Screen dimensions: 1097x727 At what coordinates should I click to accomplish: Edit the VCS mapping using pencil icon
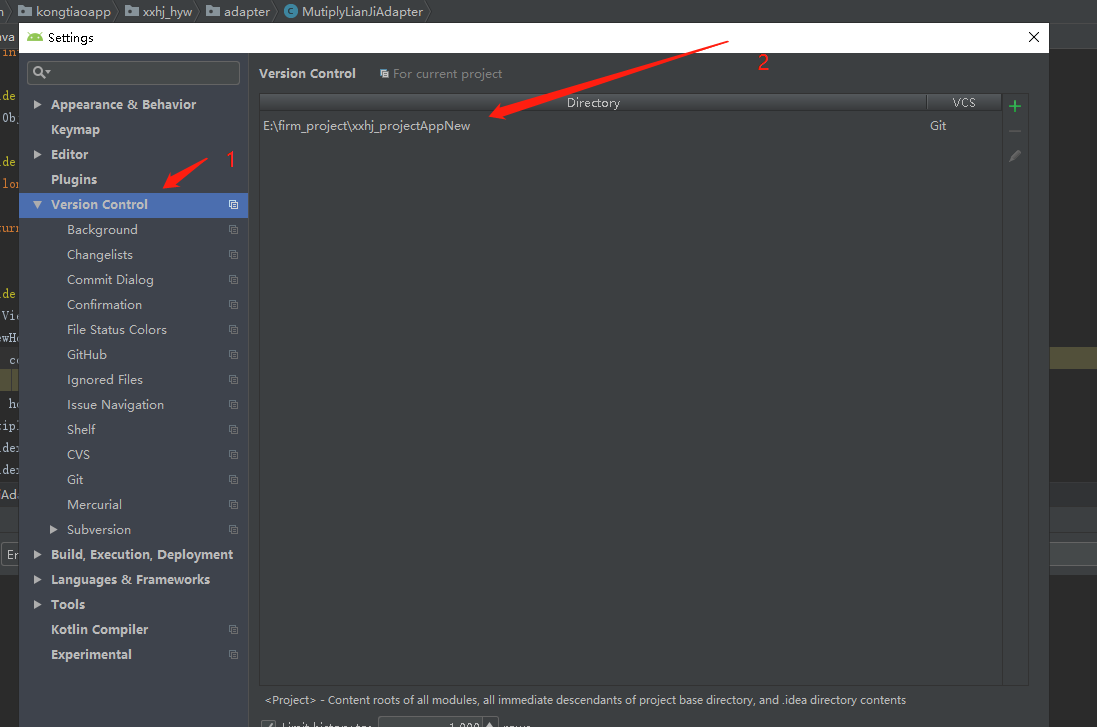(x=1015, y=155)
